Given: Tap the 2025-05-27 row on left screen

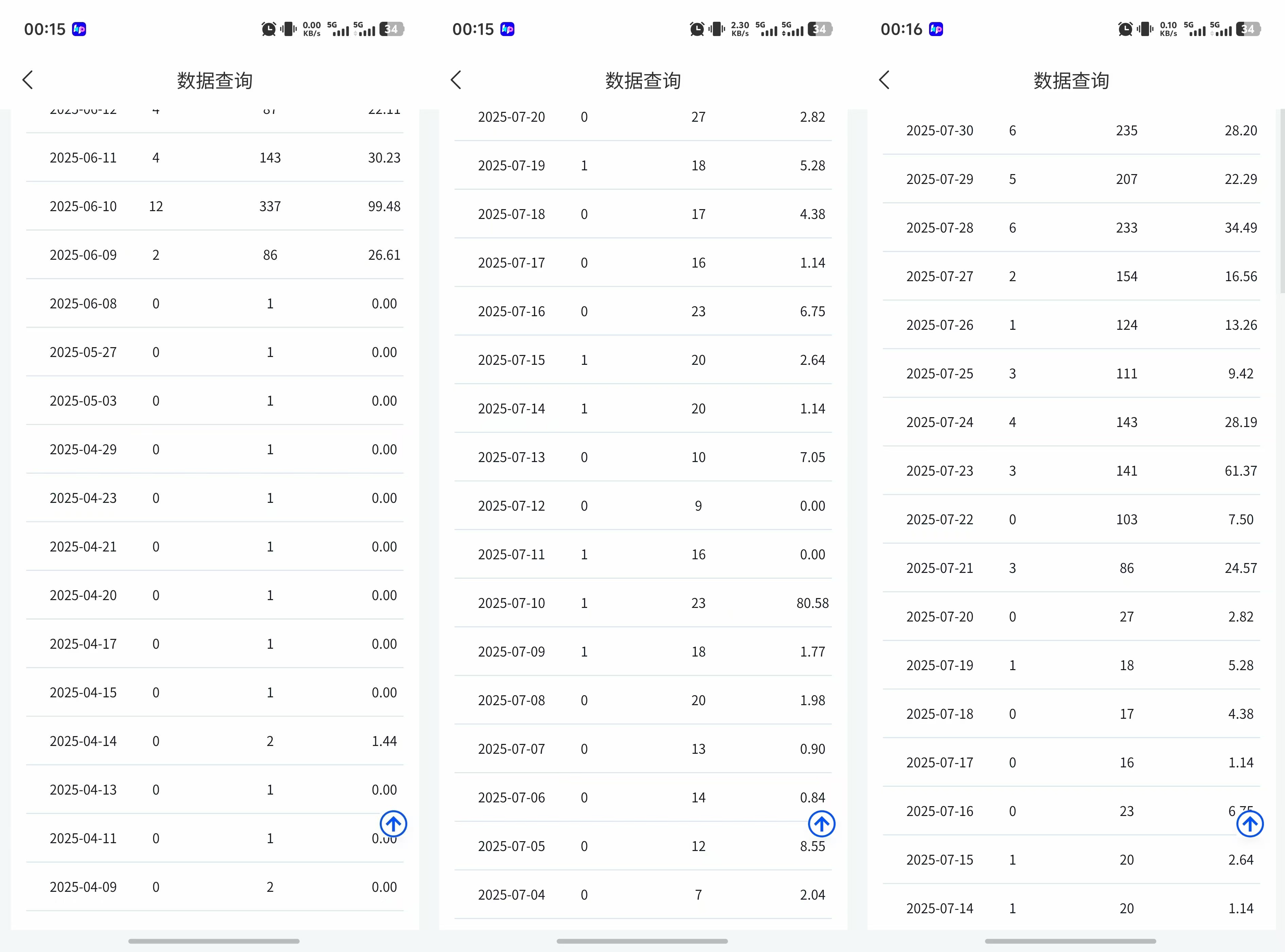Looking at the screenshot, I should pyautogui.click(x=215, y=352).
